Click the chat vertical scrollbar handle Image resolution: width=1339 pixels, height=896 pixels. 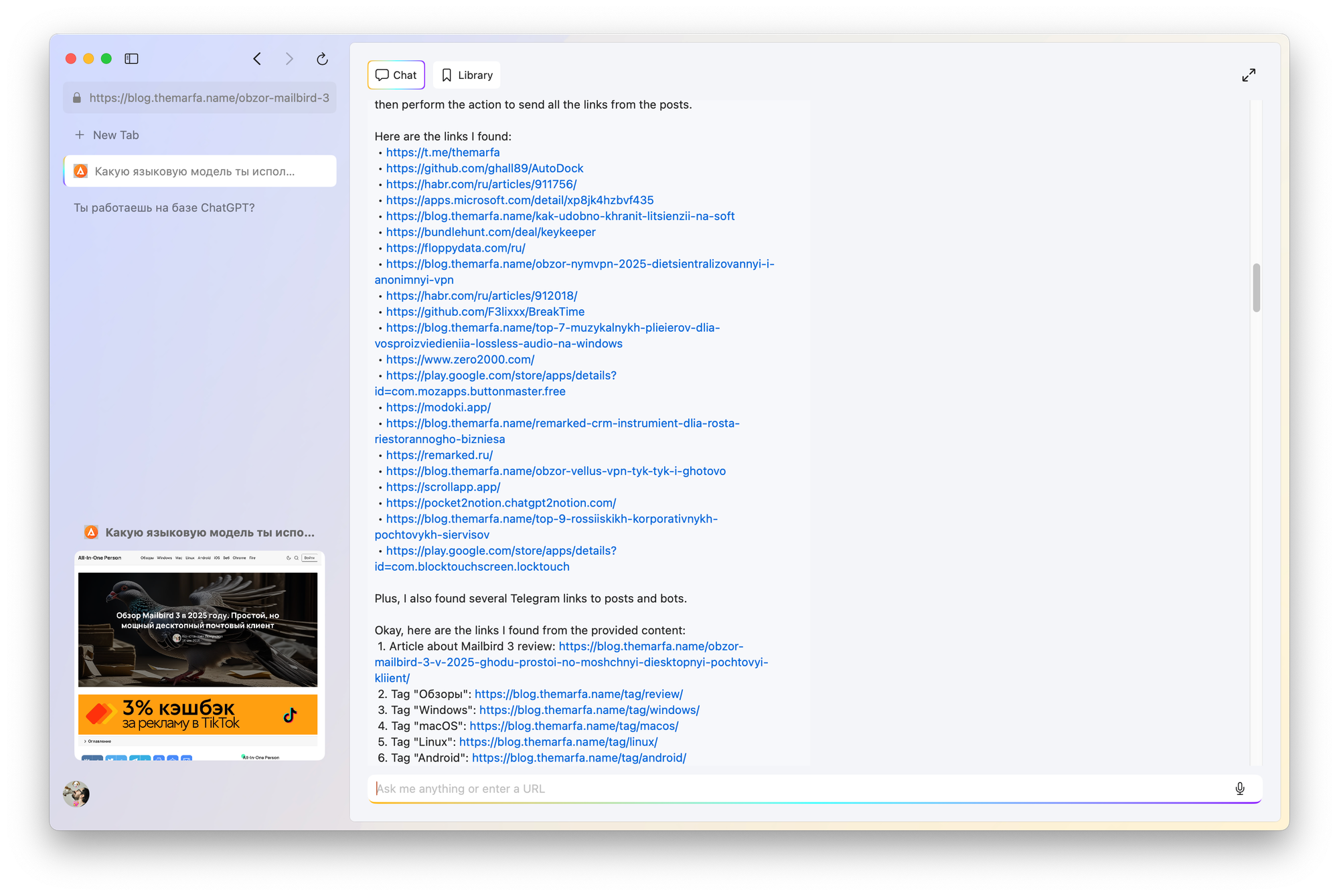pos(1256,288)
